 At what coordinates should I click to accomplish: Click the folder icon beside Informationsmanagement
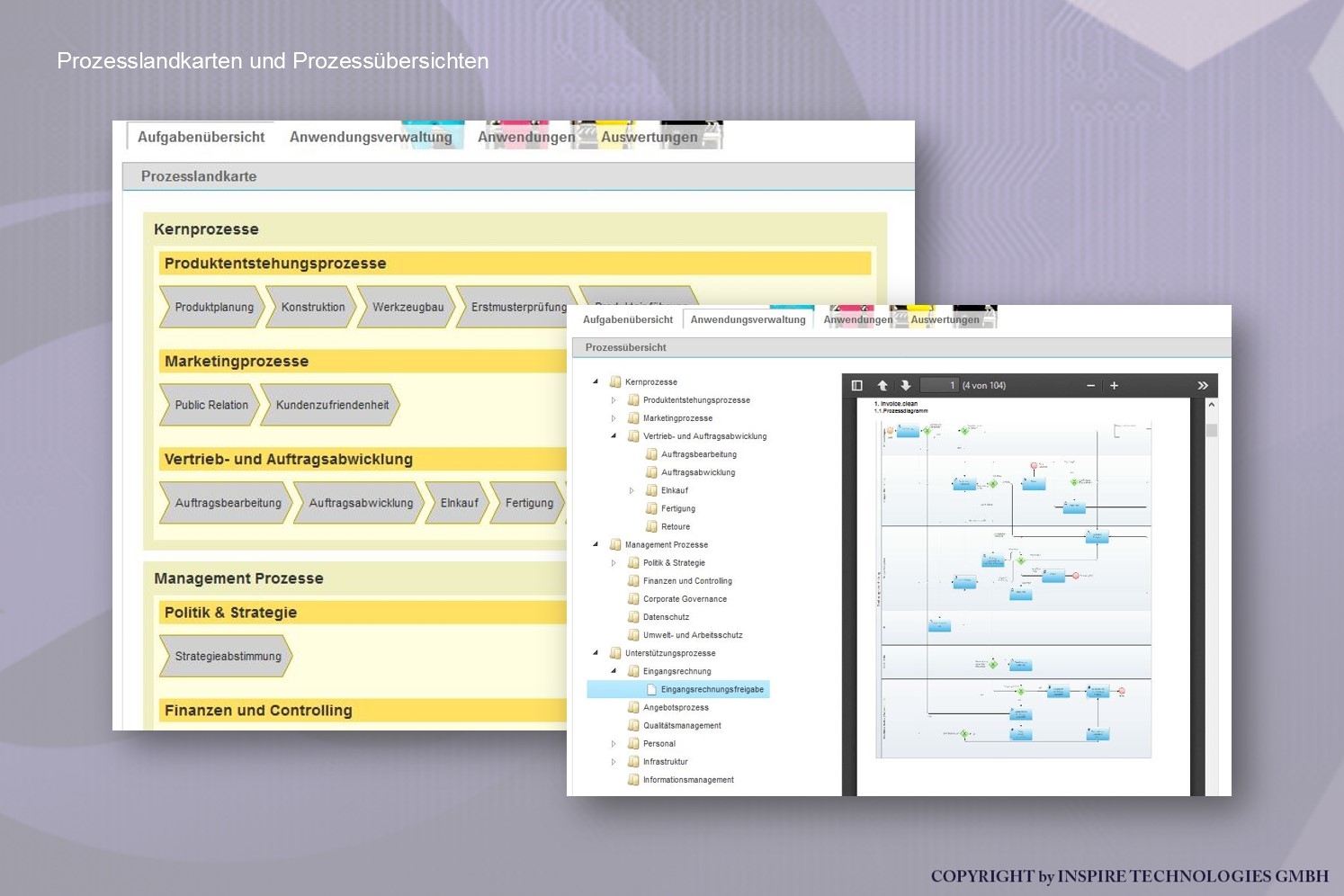click(633, 780)
